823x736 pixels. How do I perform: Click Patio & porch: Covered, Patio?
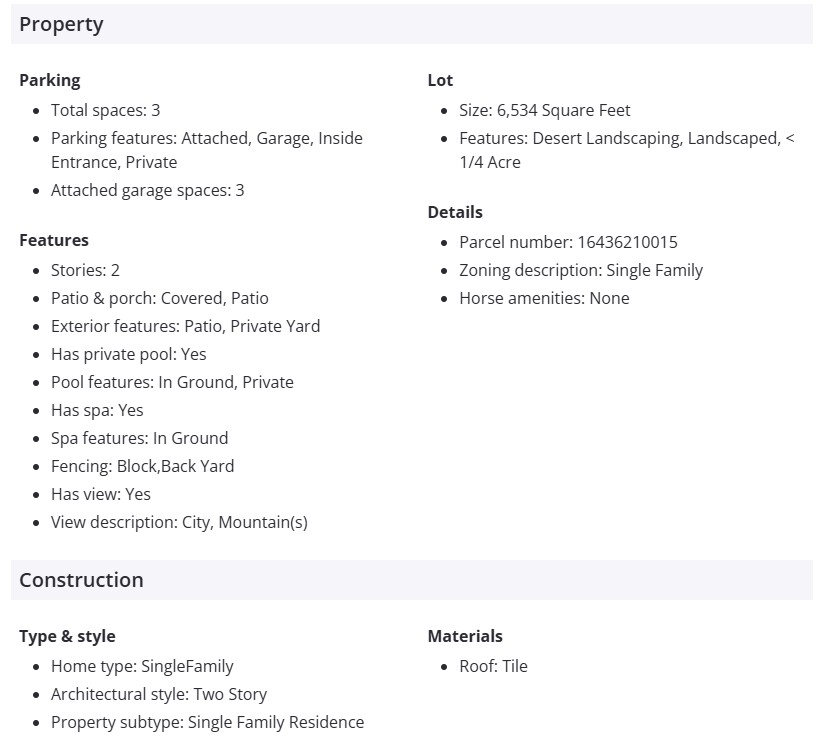(159, 298)
